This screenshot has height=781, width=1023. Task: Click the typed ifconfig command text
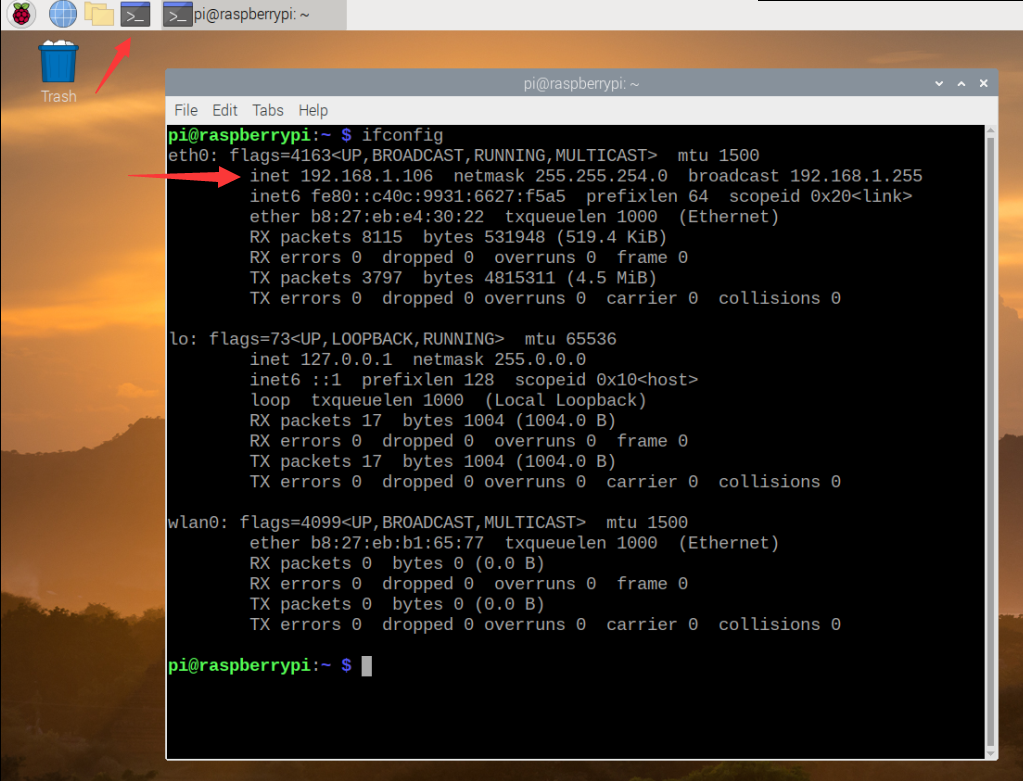click(x=403, y=135)
